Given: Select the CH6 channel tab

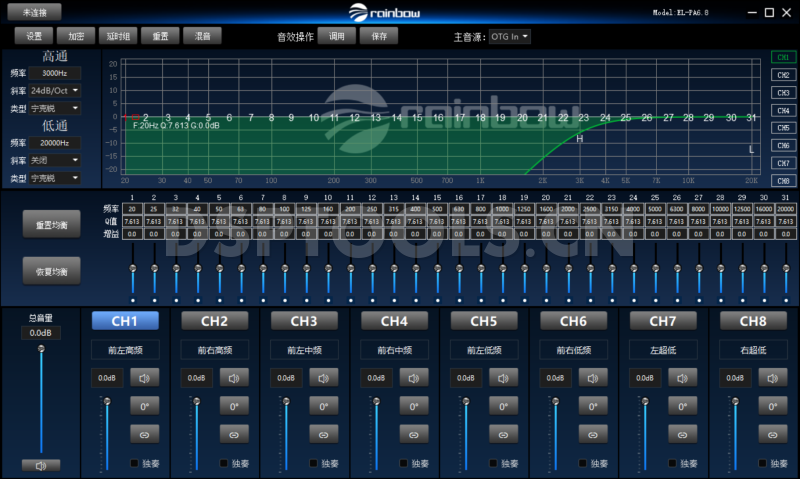Looking at the screenshot, I should pyautogui.click(x=573, y=321).
